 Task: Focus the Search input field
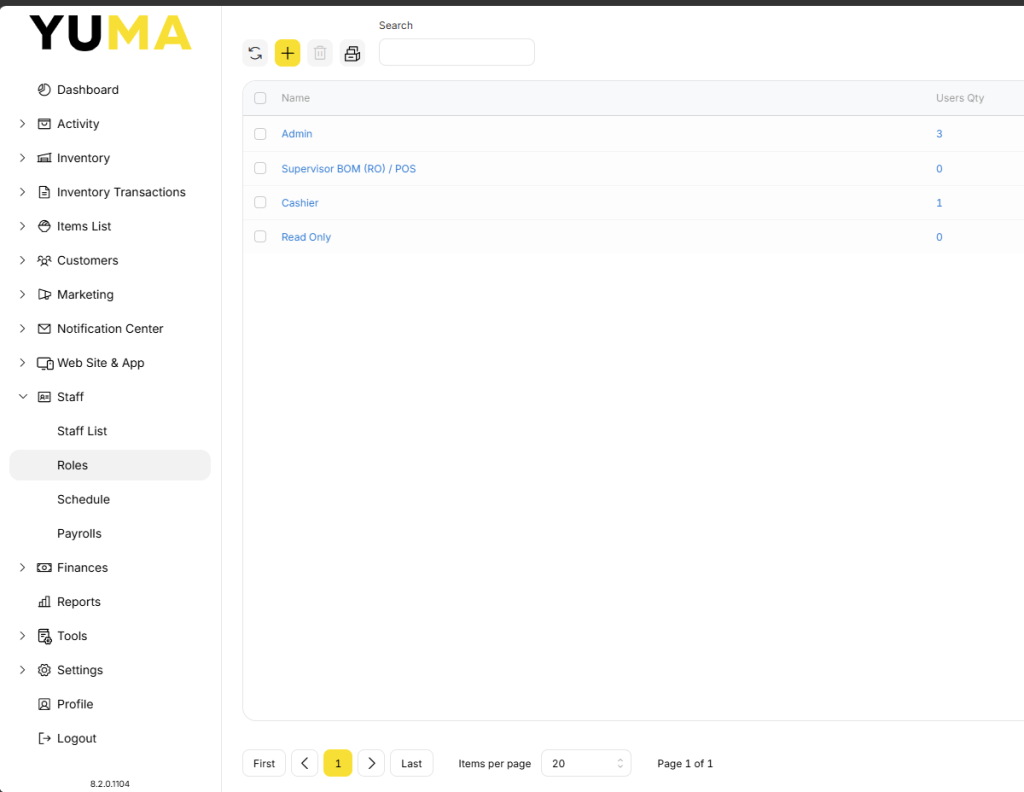456,52
